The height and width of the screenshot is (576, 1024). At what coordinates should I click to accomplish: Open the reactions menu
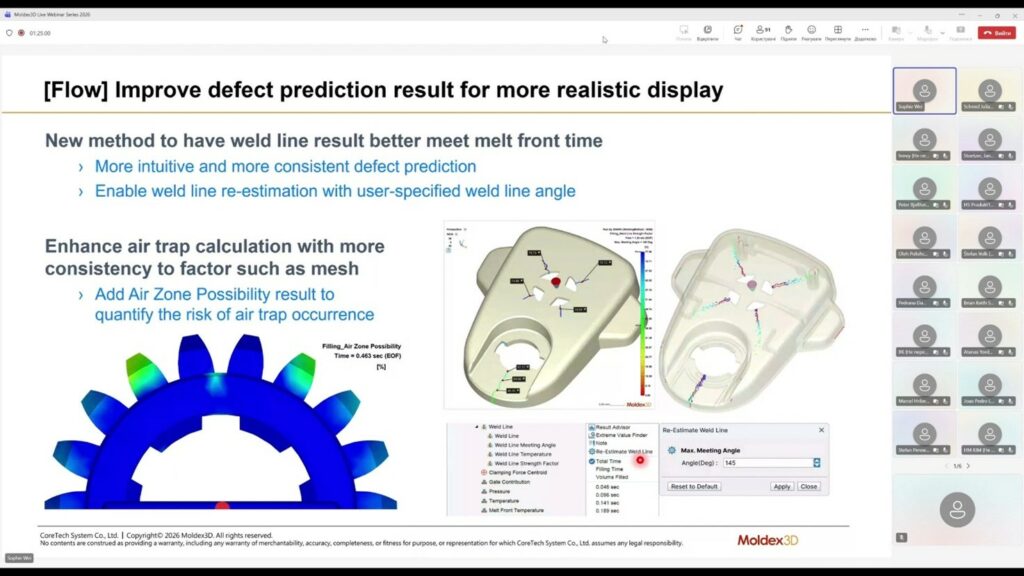[x=812, y=32]
